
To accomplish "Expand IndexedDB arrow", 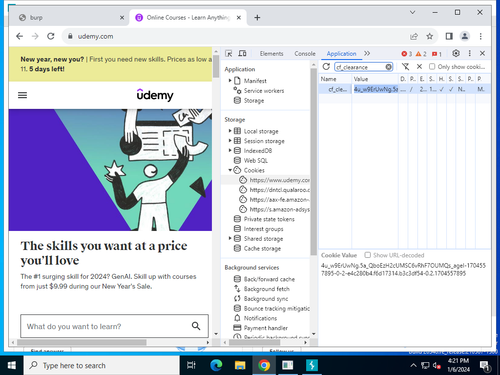I will [230, 150].
